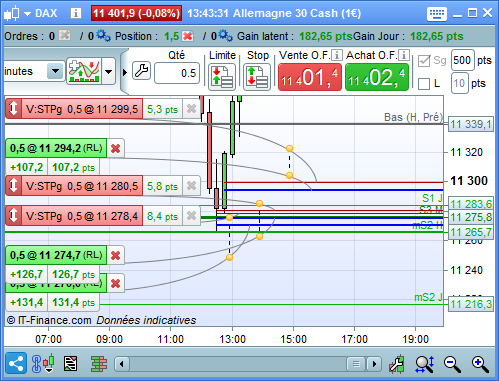Screen dimensions: 499x381
Task: Toggle the Sg guaranteed stop checkbox
Action: point(424,61)
